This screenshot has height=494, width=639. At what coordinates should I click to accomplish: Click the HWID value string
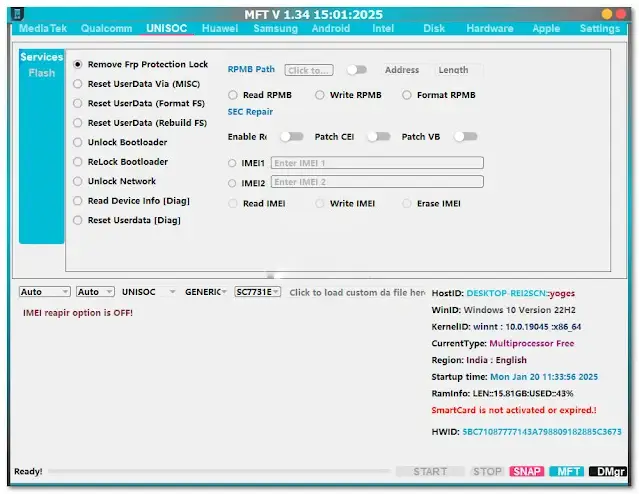click(542, 432)
